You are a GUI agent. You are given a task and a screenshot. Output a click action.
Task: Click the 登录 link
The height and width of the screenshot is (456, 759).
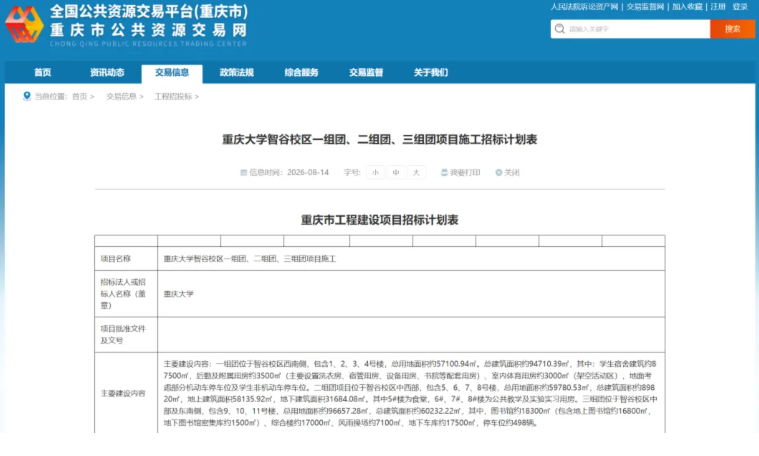click(740, 7)
